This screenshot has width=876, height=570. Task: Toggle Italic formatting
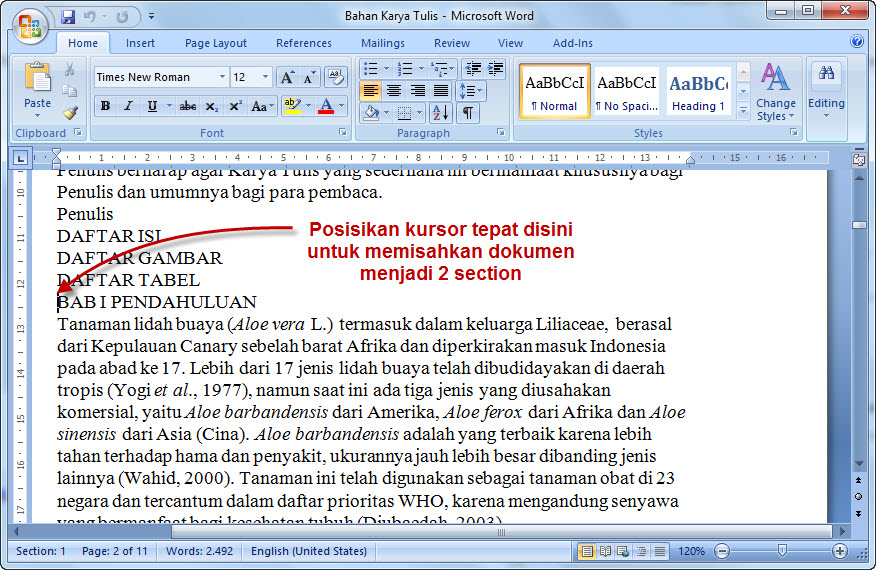click(128, 106)
